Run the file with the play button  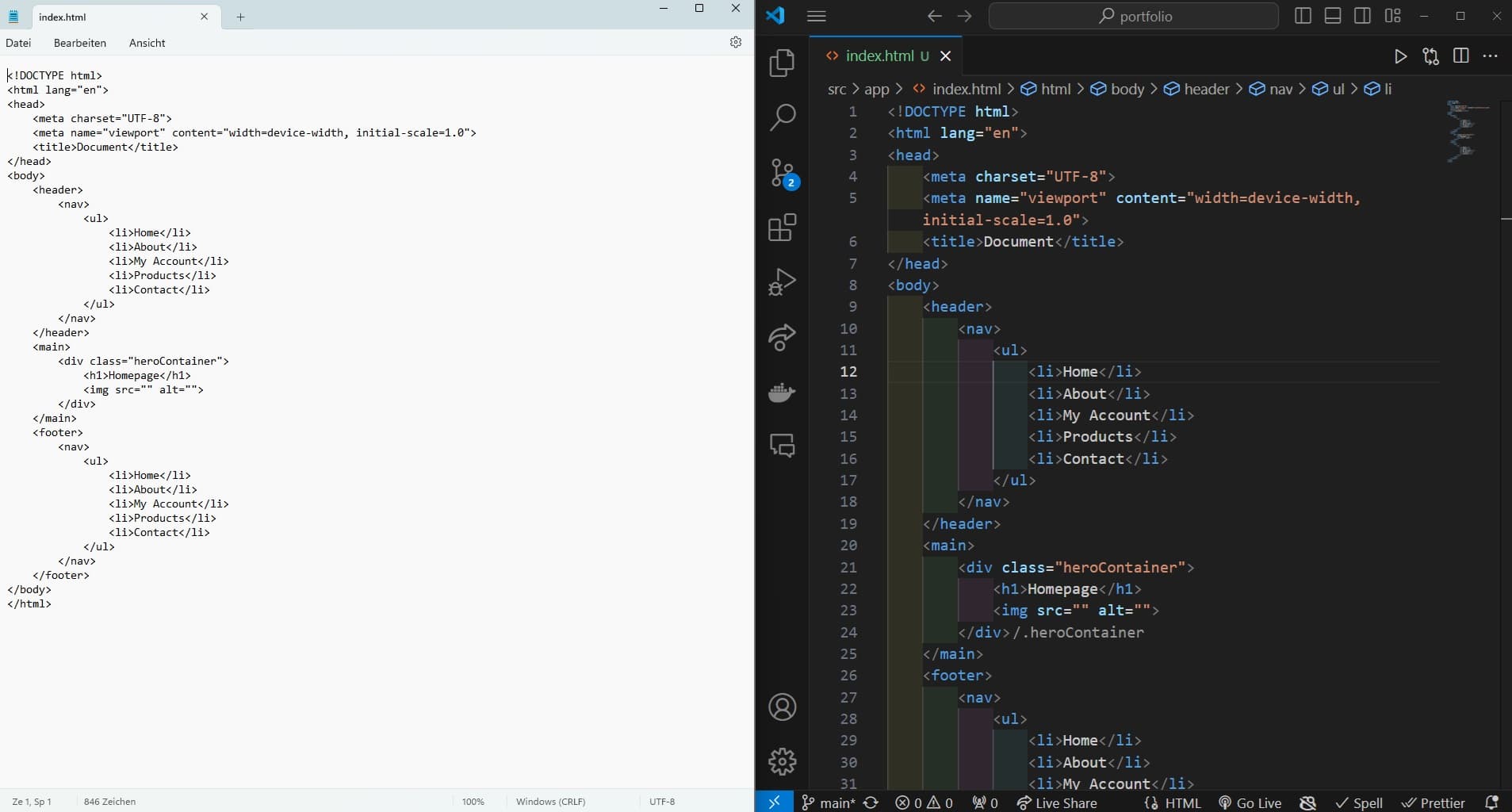pyautogui.click(x=1401, y=56)
